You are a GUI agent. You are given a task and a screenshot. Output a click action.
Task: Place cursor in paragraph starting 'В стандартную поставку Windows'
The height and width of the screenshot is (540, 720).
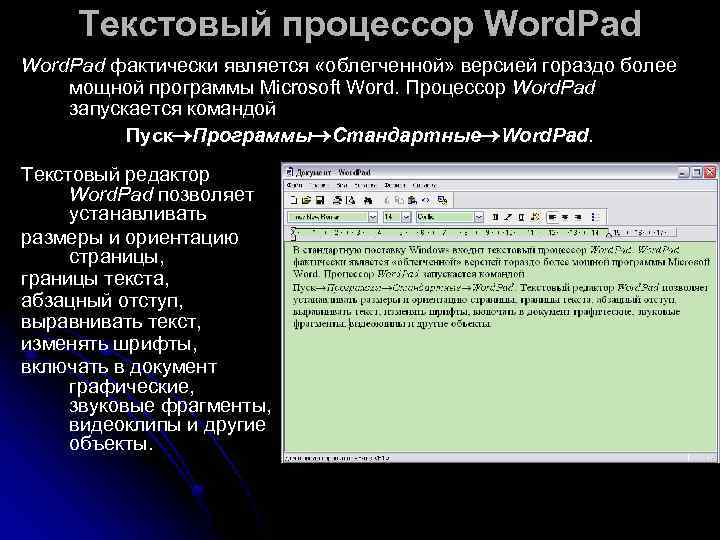click(501, 262)
